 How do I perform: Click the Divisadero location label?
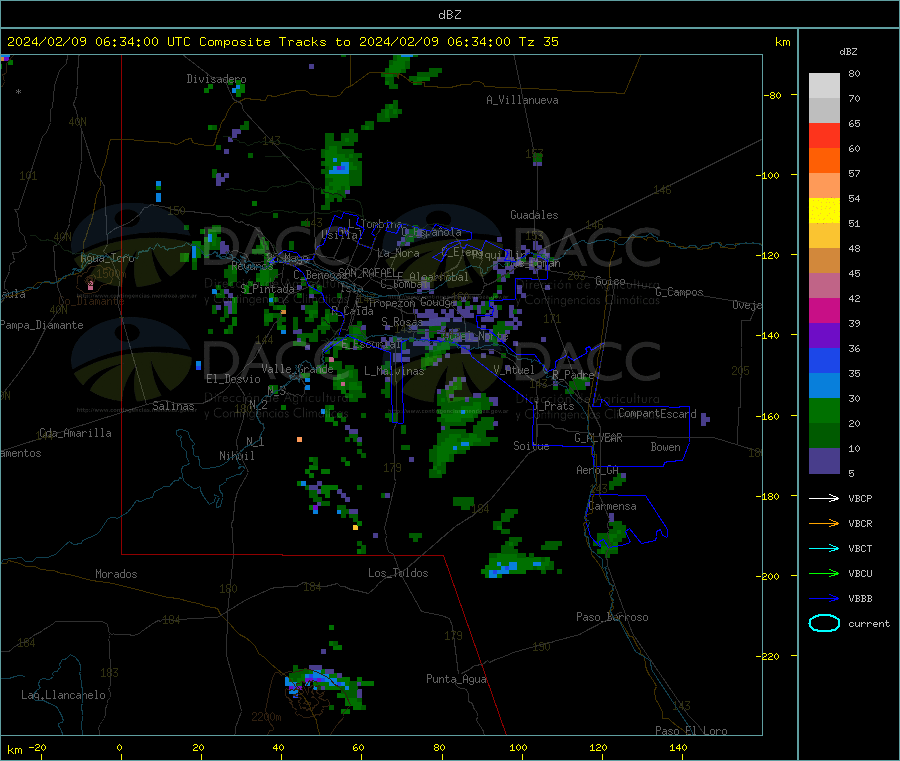coord(216,79)
